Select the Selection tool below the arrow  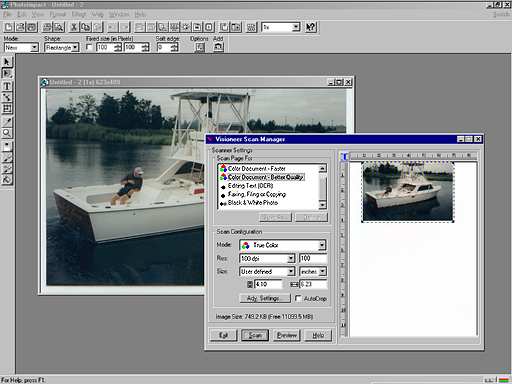(7, 73)
